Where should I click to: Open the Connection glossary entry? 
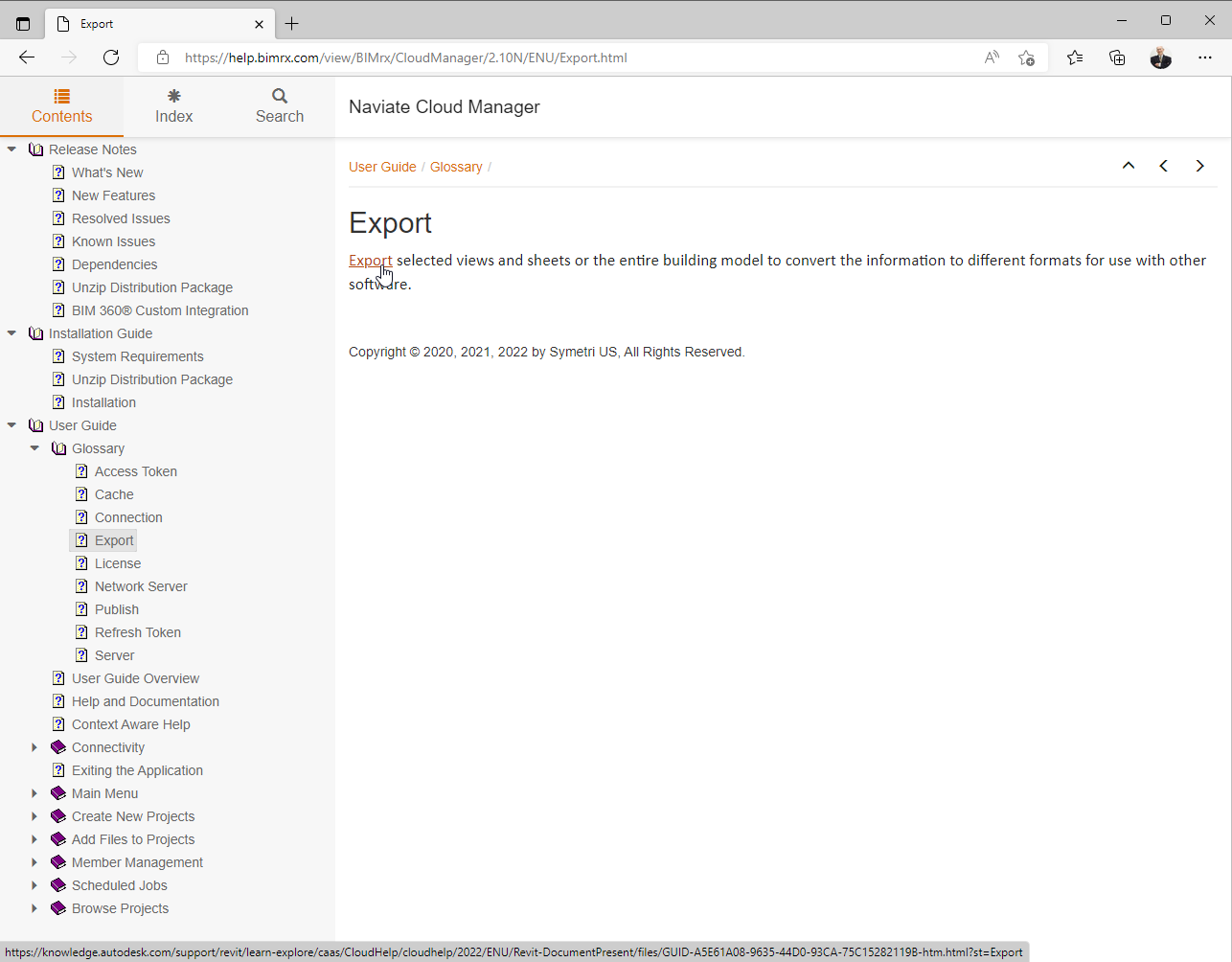point(128,517)
